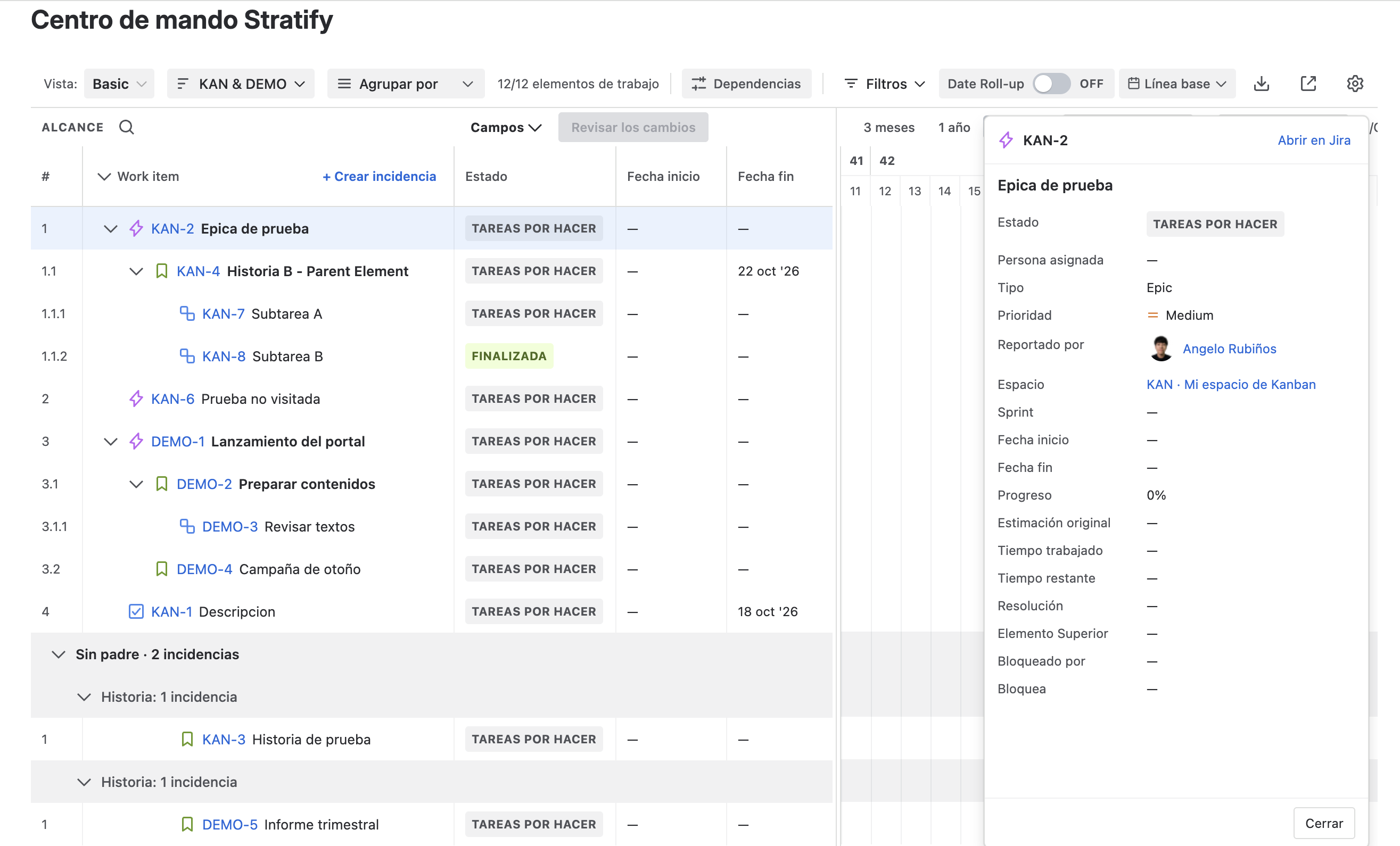Collapse the DEMO-1 Lanzamiento del portal row
The width and height of the screenshot is (1400, 846).
[x=110, y=442]
